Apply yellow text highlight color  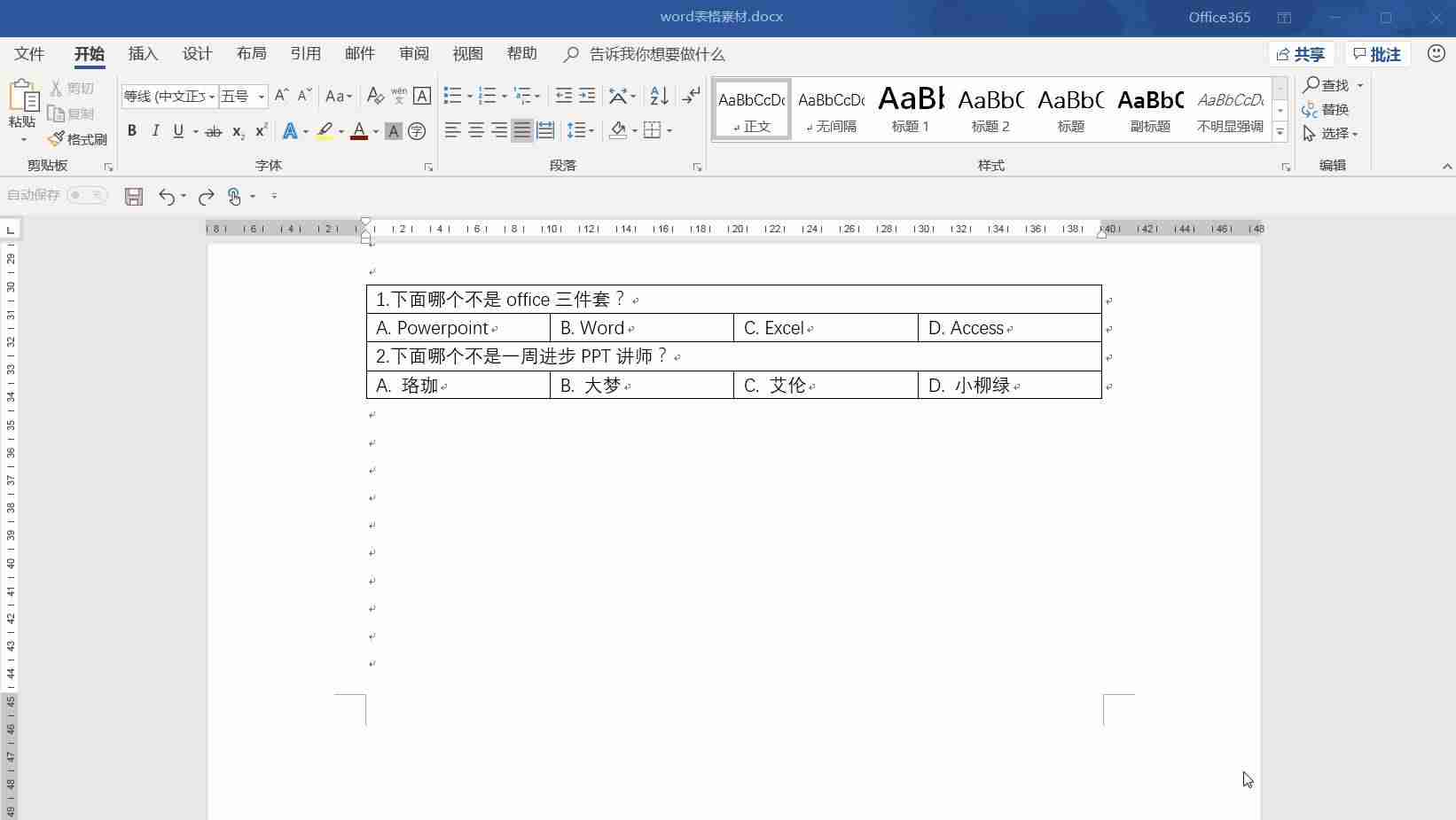click(325, 131)
